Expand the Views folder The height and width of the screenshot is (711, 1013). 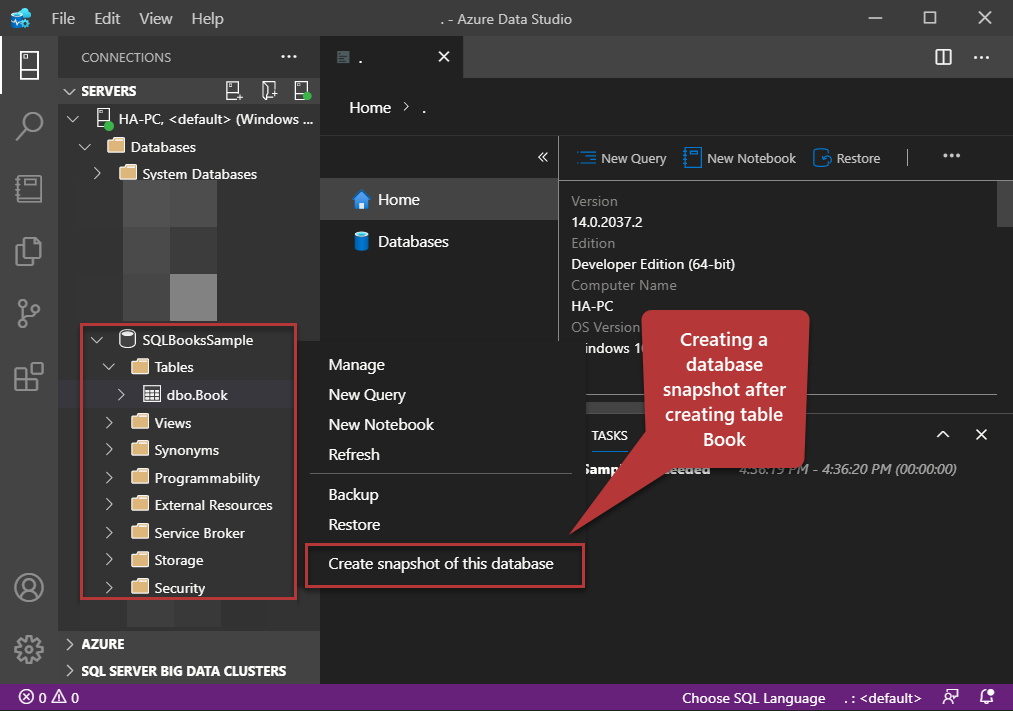click(x=109, y=422)
